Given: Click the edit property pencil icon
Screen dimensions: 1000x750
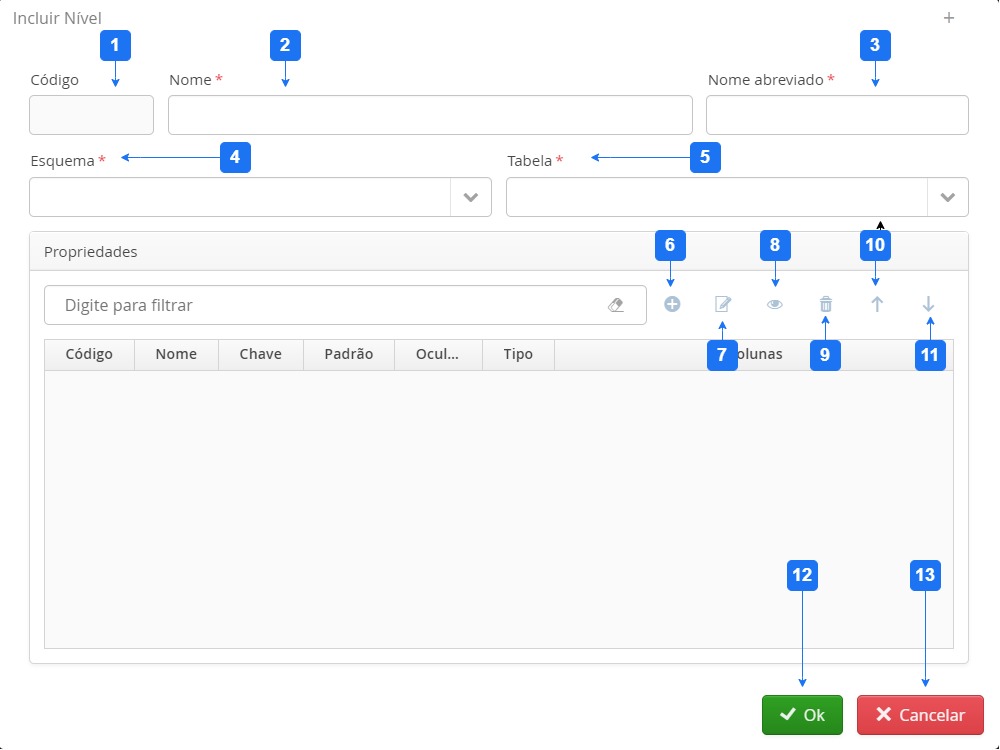Looking at the screenshot, I should (723, 305).
